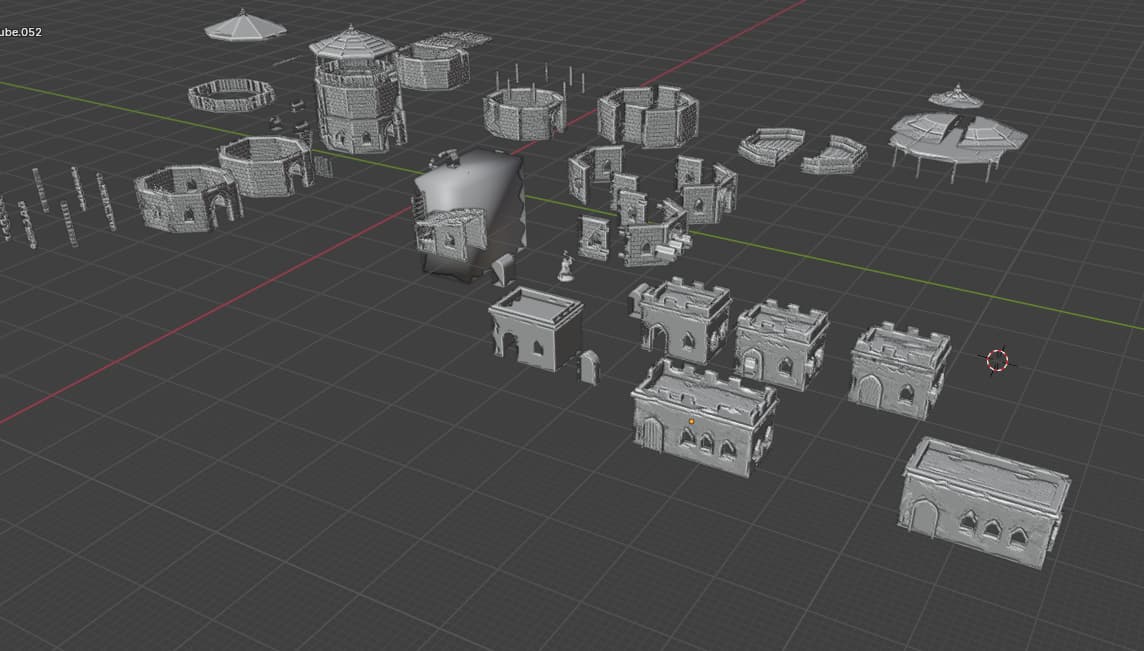
Task: Click the object name text in corner
Action: pos(20,32)
